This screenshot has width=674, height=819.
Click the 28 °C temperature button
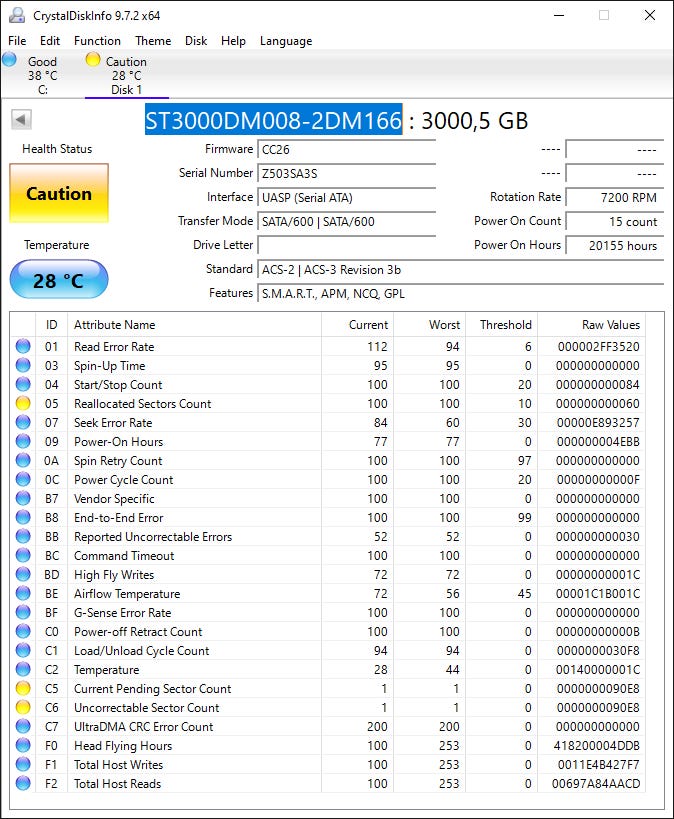pyautogui.click(x=59, y=281)
